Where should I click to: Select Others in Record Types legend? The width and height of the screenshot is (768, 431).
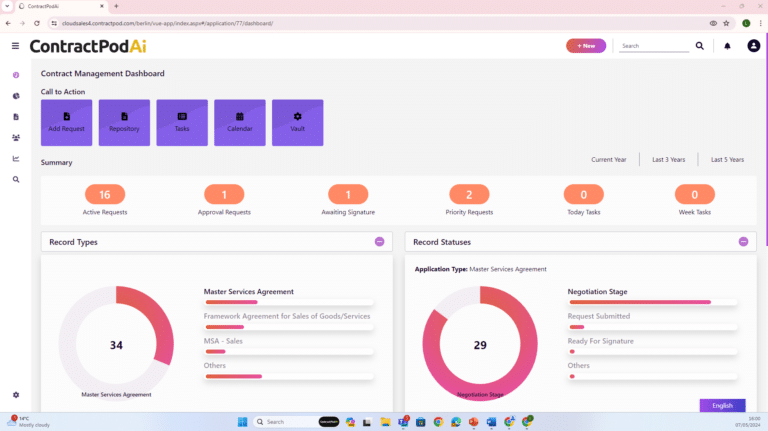tap(215, 365)
